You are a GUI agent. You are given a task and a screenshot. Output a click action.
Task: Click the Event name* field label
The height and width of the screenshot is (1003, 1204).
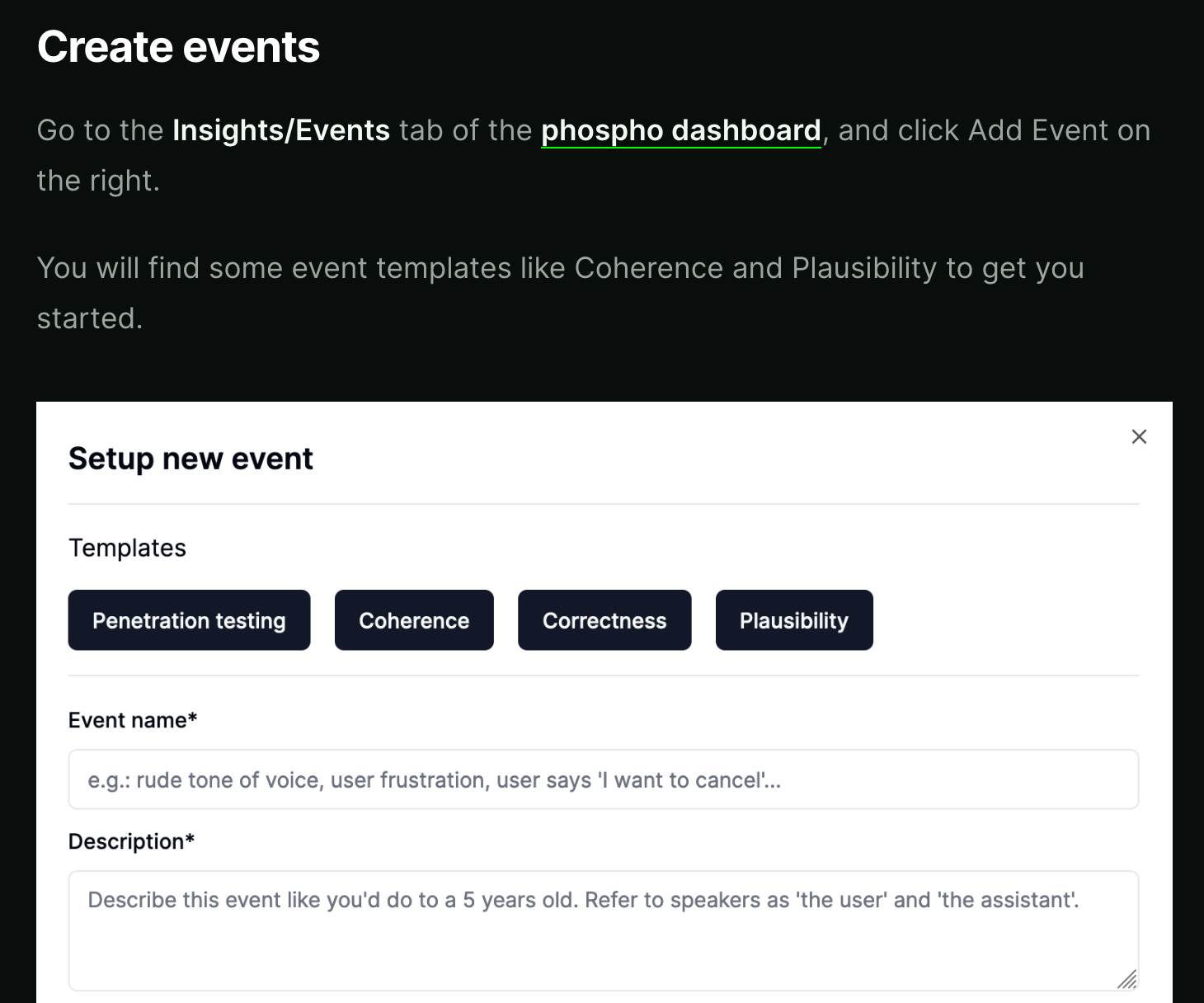pyautogui.click(x=133, y=720)
